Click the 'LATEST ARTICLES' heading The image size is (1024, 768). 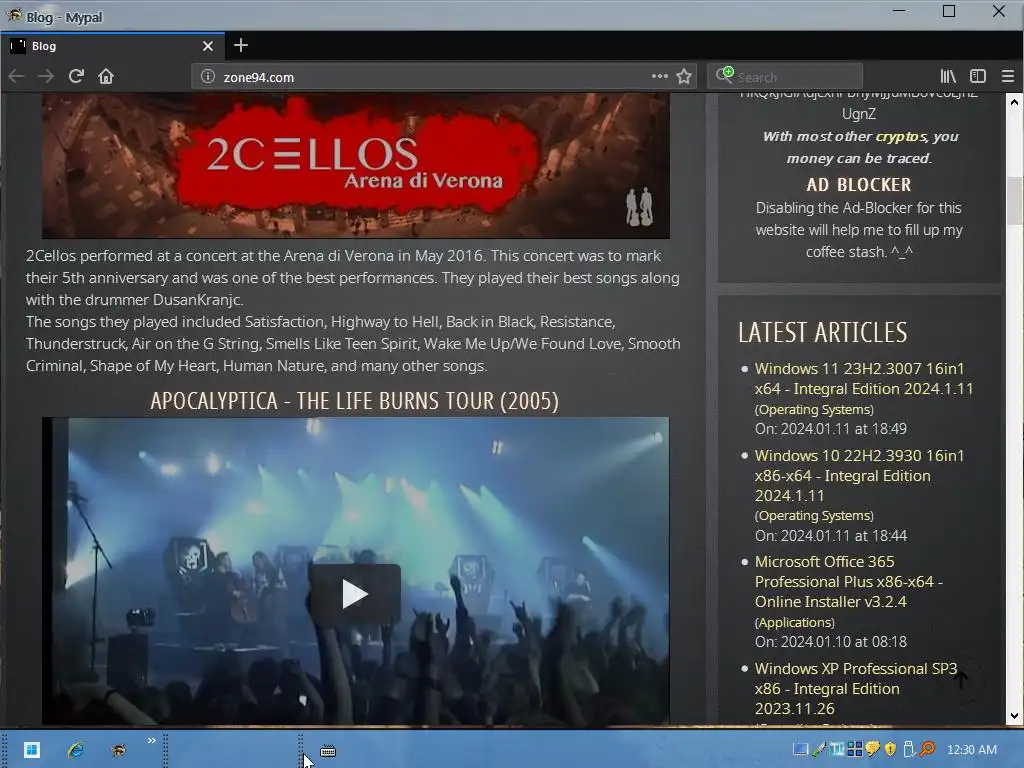pos(823,332)
